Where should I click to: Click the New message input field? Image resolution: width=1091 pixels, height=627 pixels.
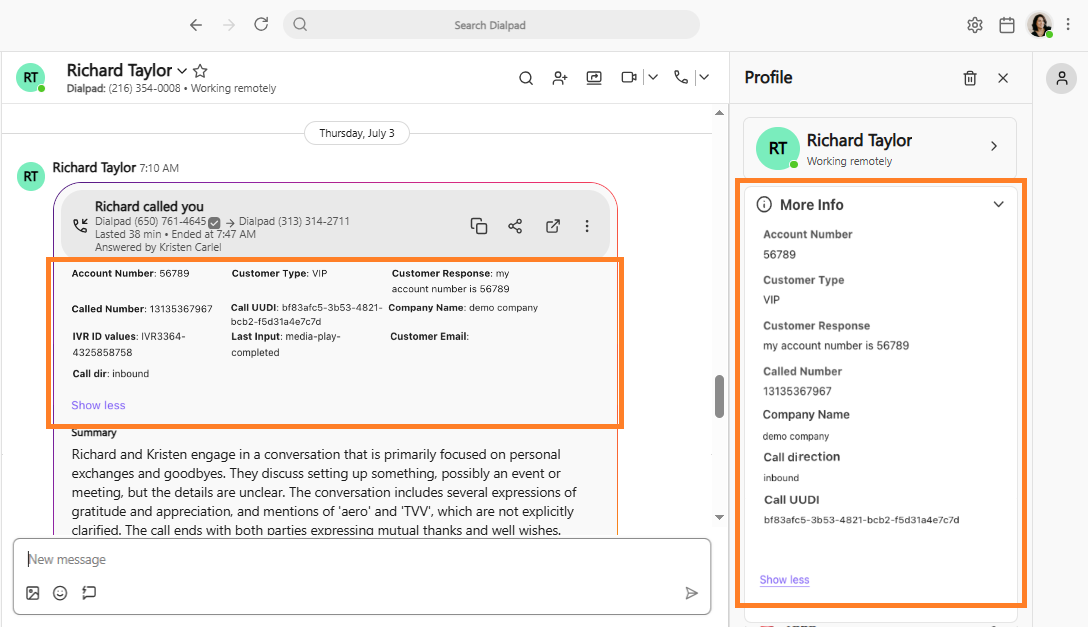(x=362, y=559)
